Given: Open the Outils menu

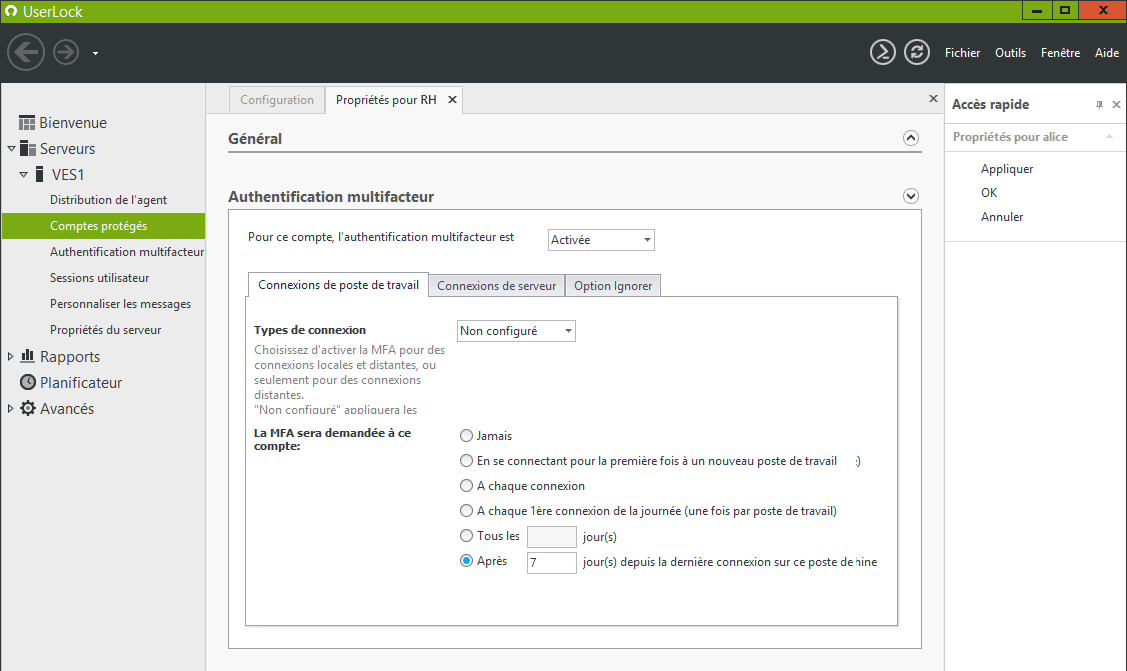Looking at the screenshot, I should pyautogui.click(x=1010, y=52).
